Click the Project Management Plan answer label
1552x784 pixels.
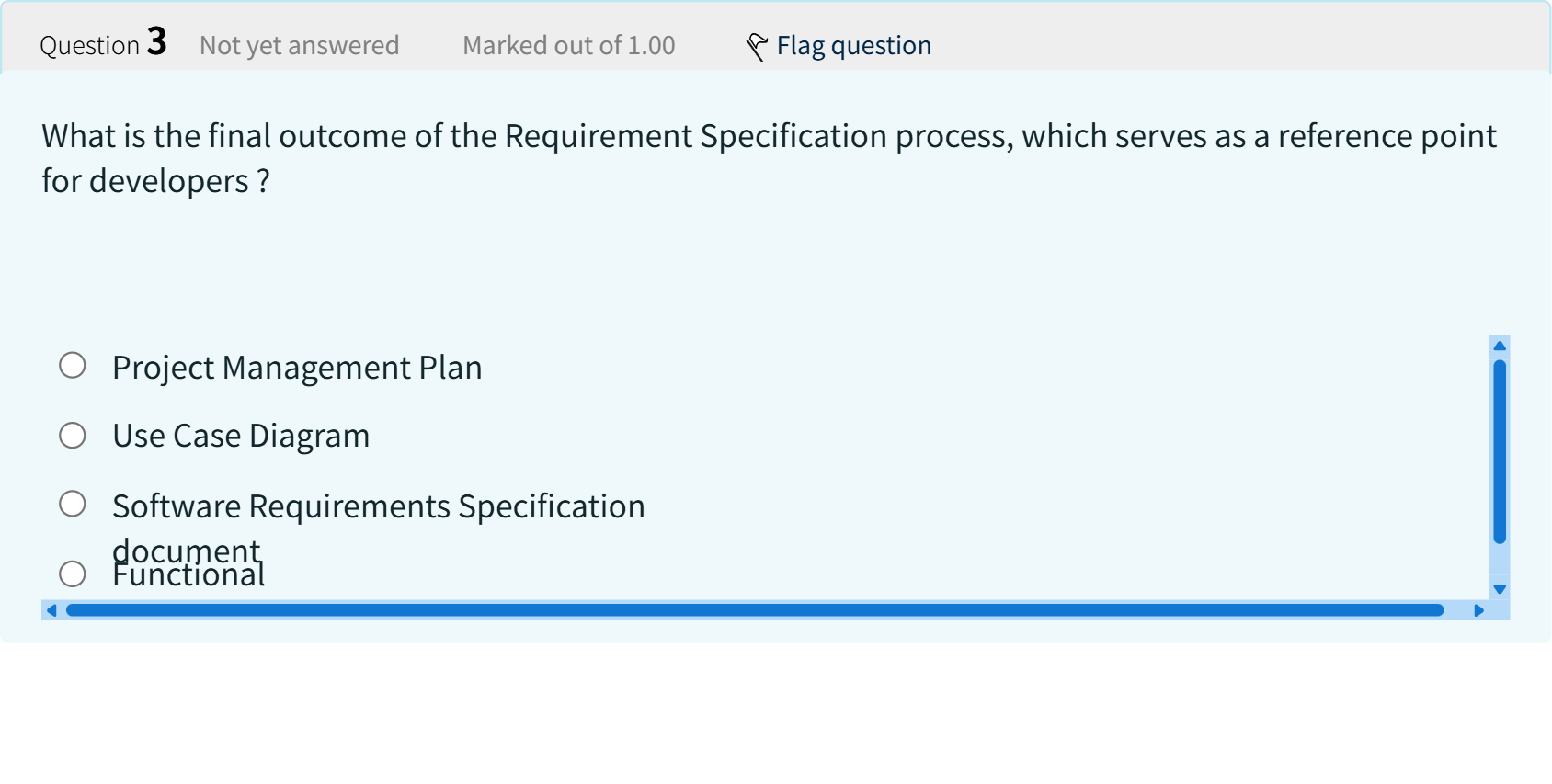click(x=297, y=368)
